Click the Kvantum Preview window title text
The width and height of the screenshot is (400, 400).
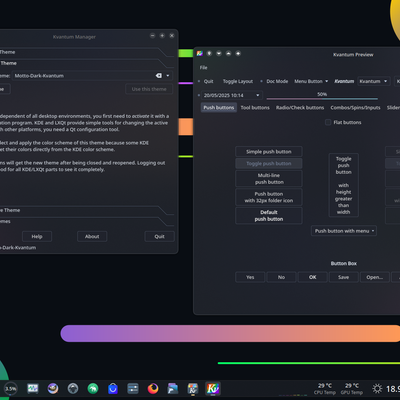tap(353, 55)
